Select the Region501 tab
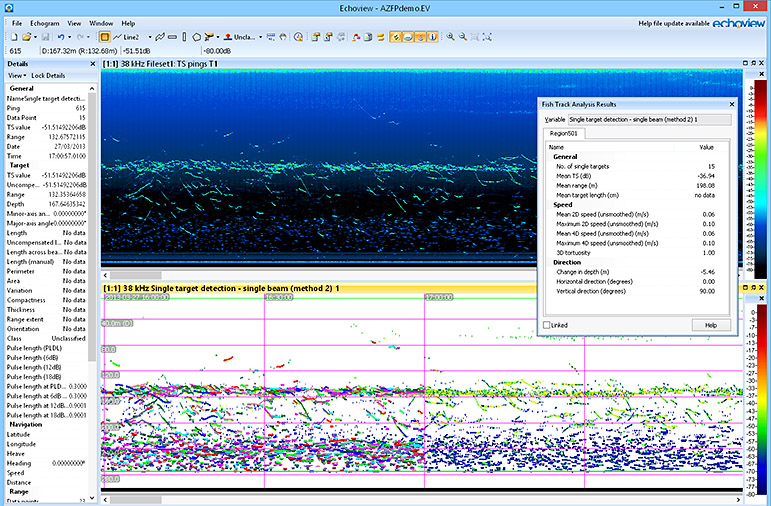 pos(563,133)
